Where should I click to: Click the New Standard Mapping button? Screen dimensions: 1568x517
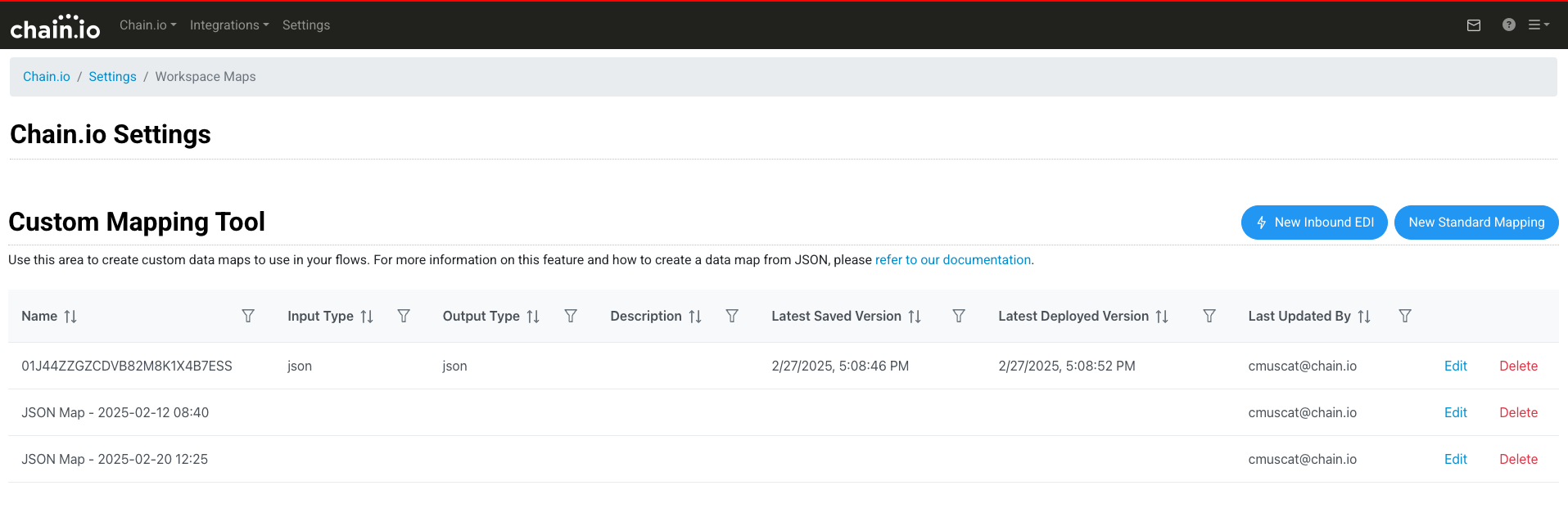[1476, 223]
